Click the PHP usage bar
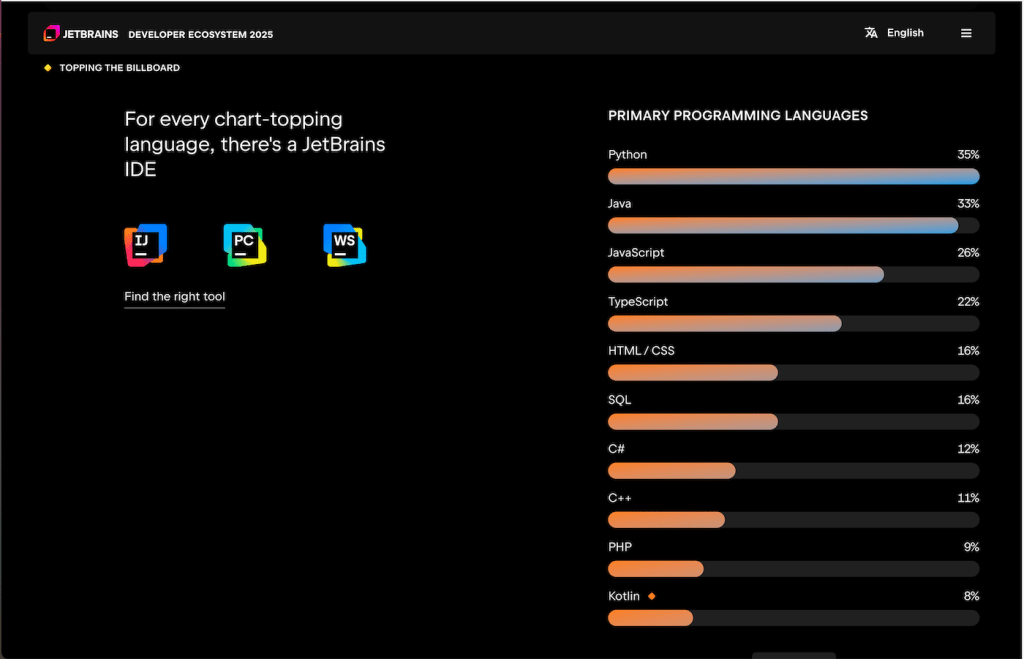The height and width of the screenshot is (659, 1024). pyautogui.click(x=793, y=569)
